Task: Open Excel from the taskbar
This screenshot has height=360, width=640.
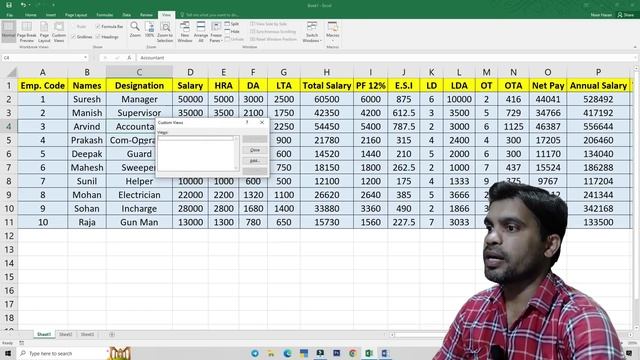Action: pyautogui.click(x=369, y=353)
